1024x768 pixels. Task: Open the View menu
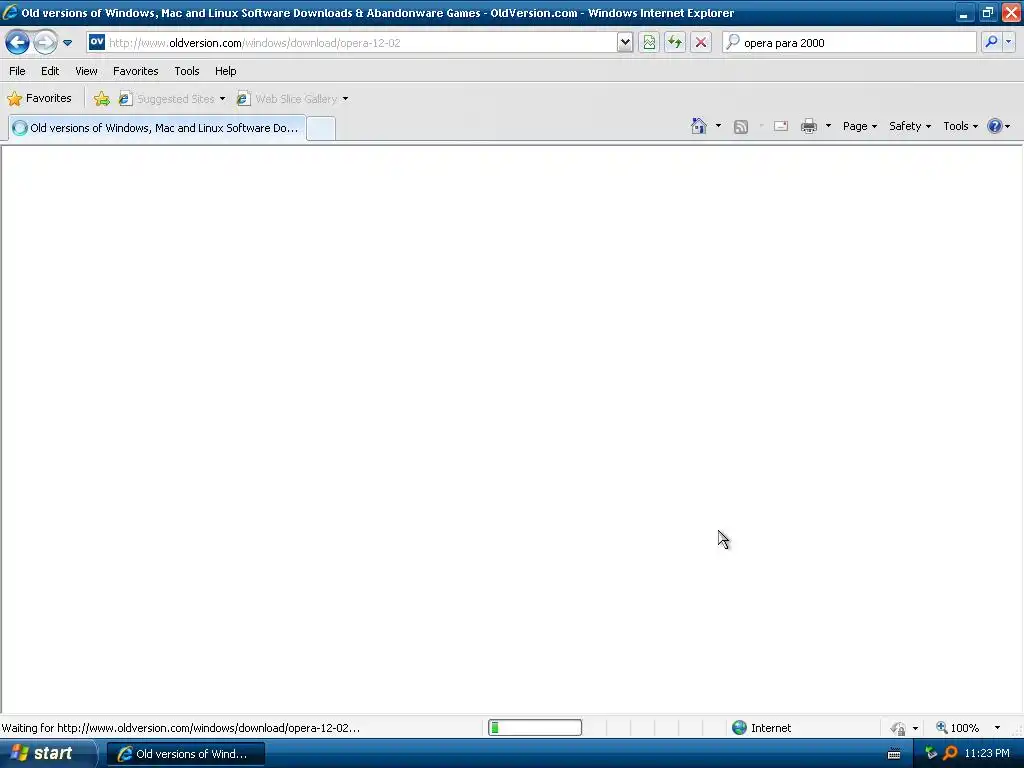click(x=86, y=71)
